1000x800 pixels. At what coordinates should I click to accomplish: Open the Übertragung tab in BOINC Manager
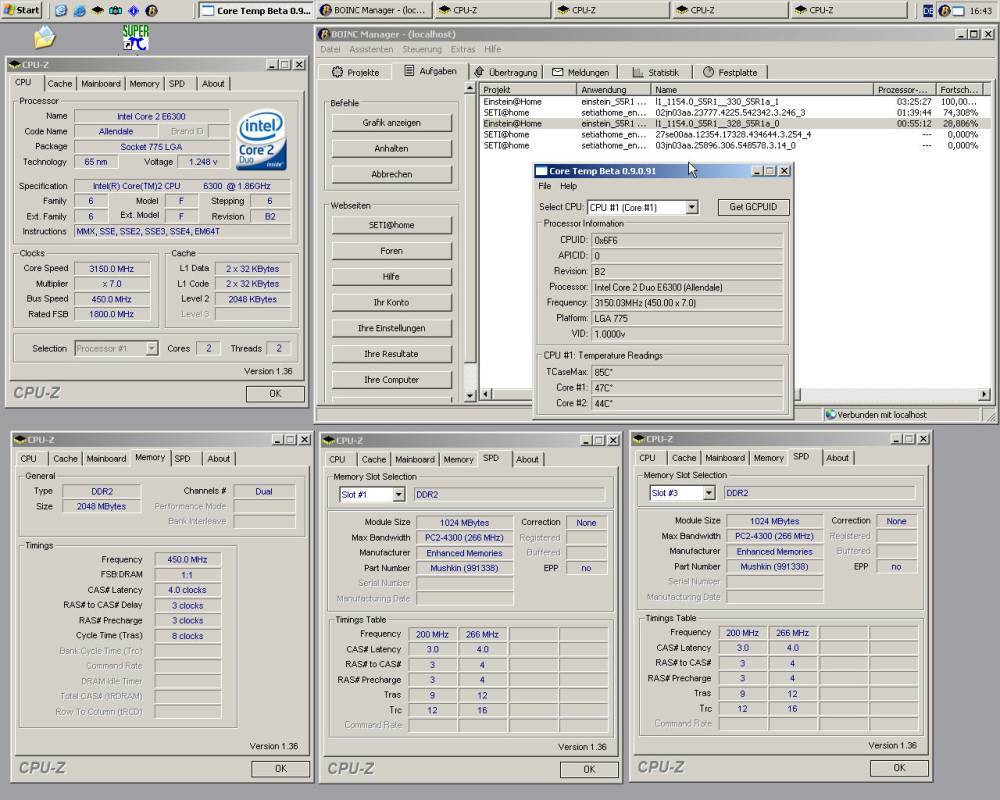506,73
